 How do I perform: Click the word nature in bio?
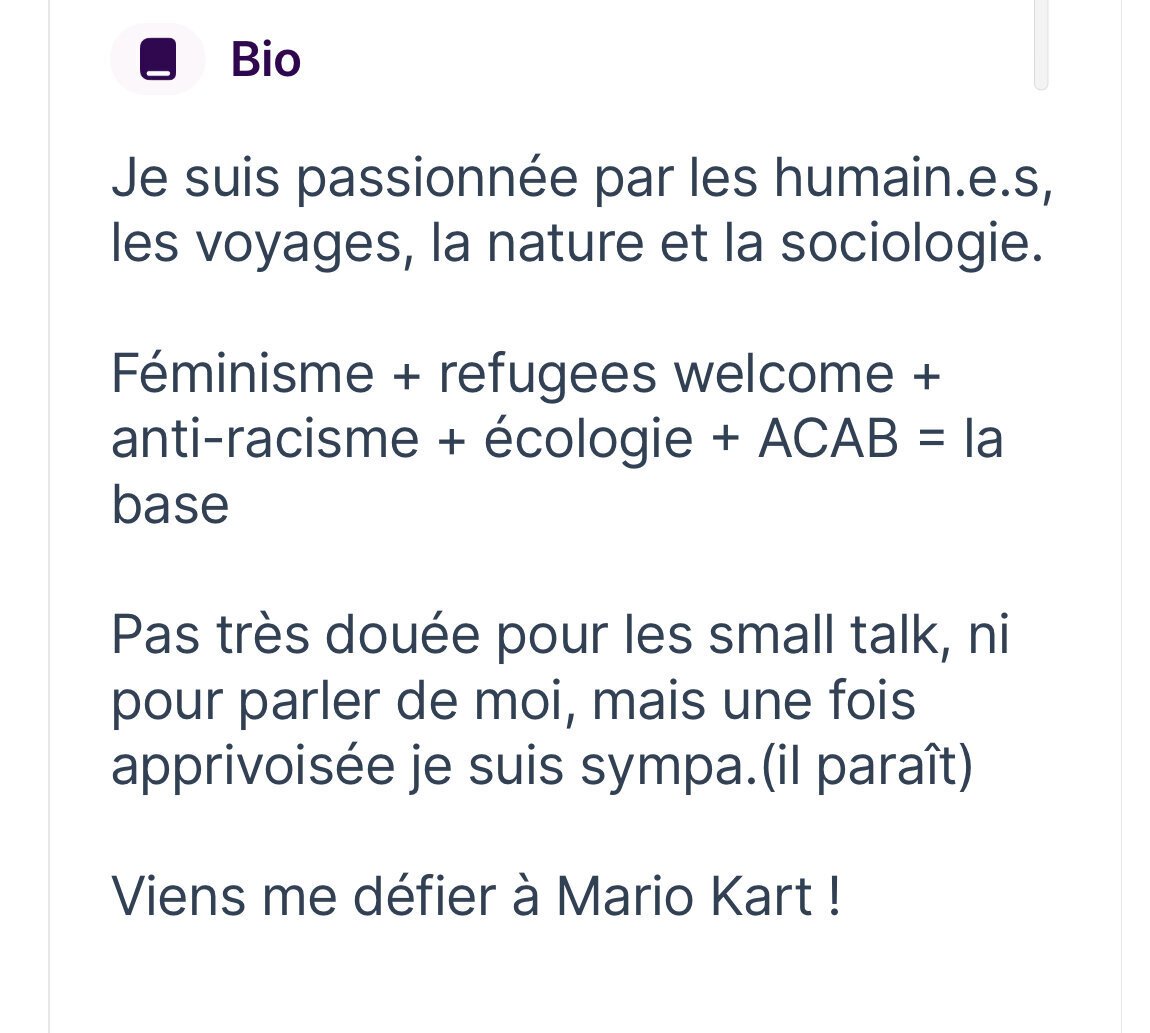[x=565, y=245]
